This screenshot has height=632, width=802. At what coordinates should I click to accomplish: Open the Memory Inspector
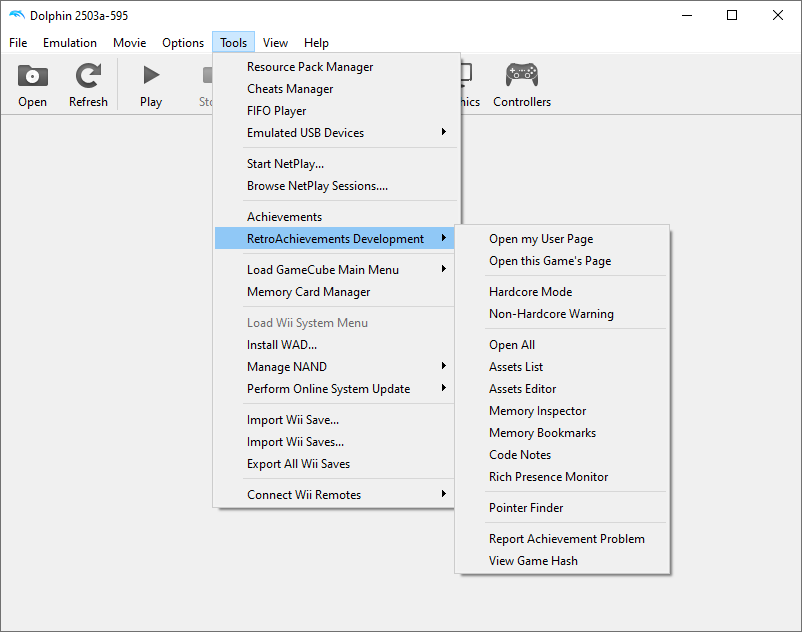tap(537, 410)
